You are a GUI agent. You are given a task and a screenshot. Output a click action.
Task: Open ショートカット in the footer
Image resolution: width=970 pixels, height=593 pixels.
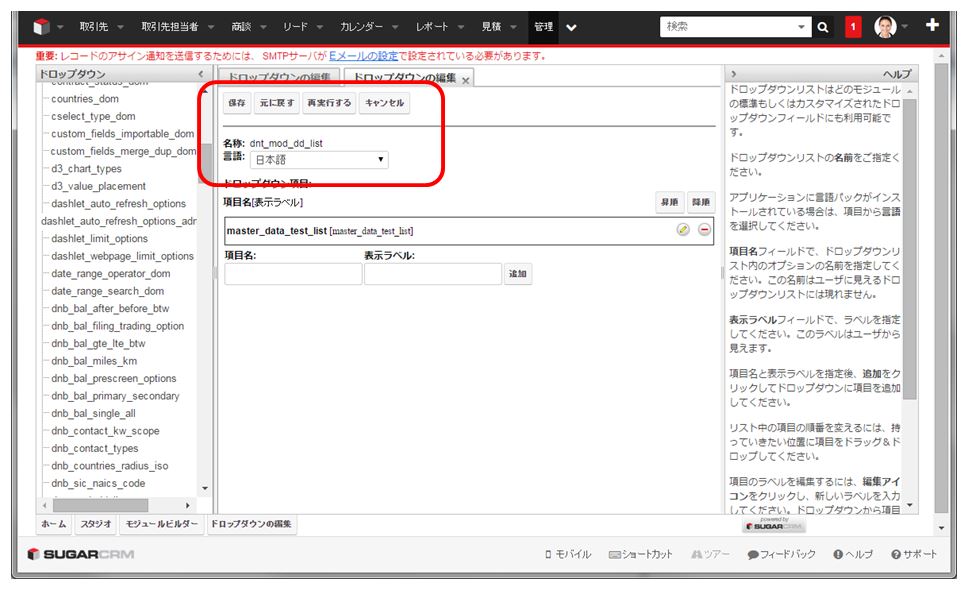[641, 555]
